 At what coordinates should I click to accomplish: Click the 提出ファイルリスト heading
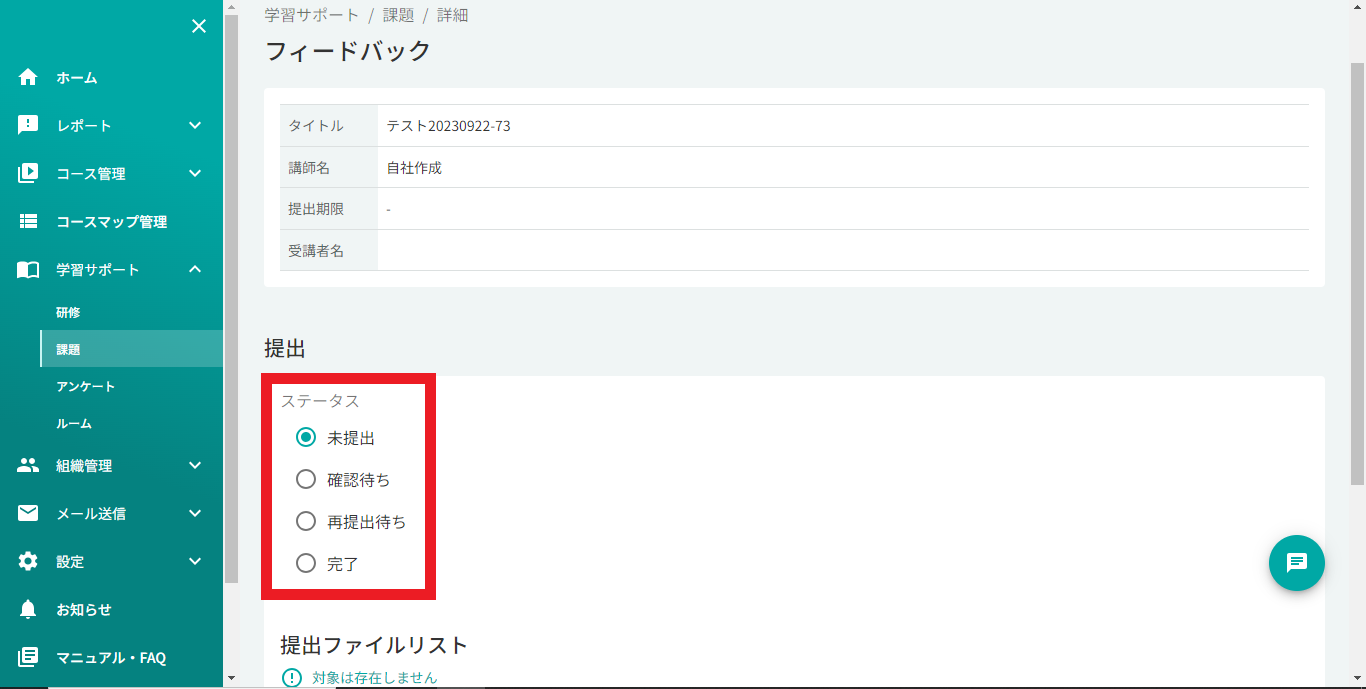pos(374,645)
